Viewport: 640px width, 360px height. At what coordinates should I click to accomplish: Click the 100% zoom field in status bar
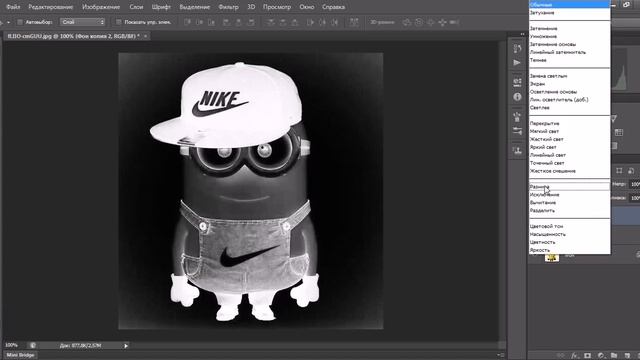(11, 345)
